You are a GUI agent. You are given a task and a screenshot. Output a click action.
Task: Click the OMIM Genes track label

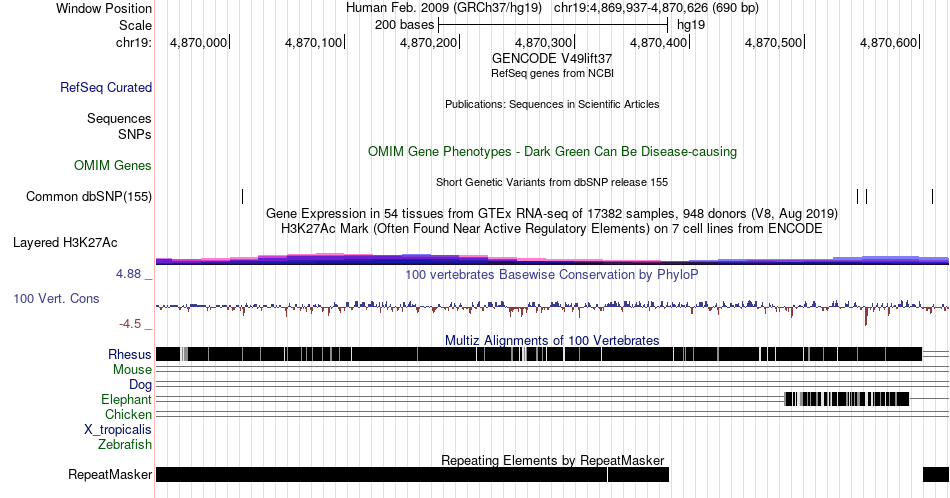click(113, 165)
